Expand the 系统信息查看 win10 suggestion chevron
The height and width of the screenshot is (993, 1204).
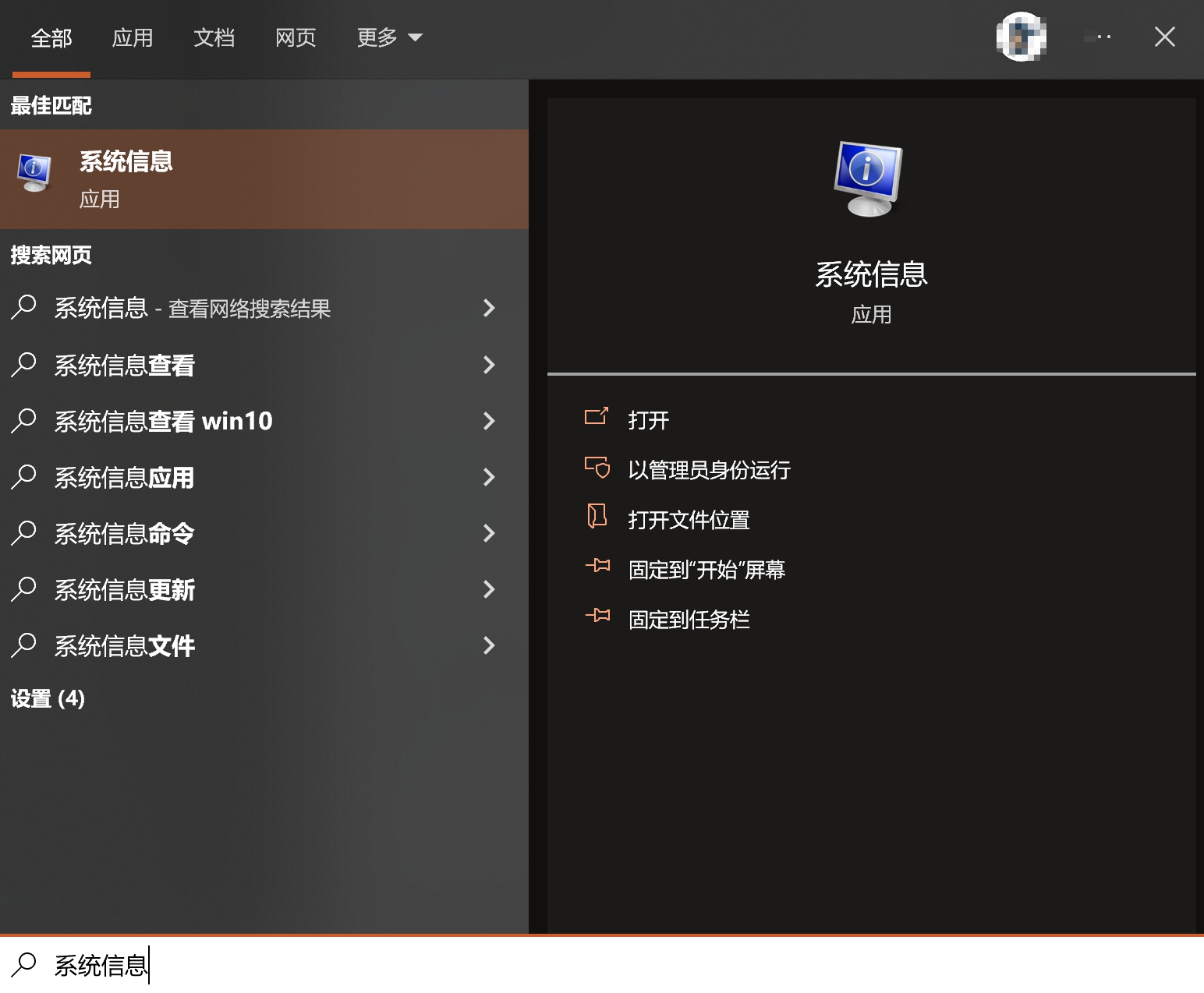[490, 421]
